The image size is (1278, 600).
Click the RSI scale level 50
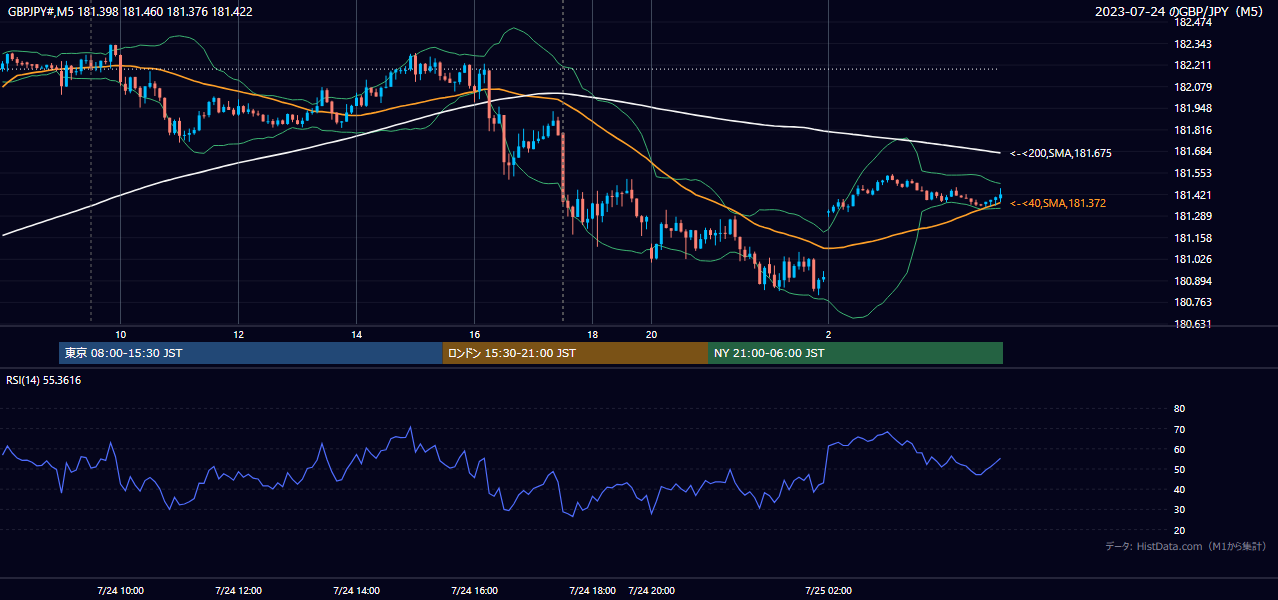[x=1179, y=469]
